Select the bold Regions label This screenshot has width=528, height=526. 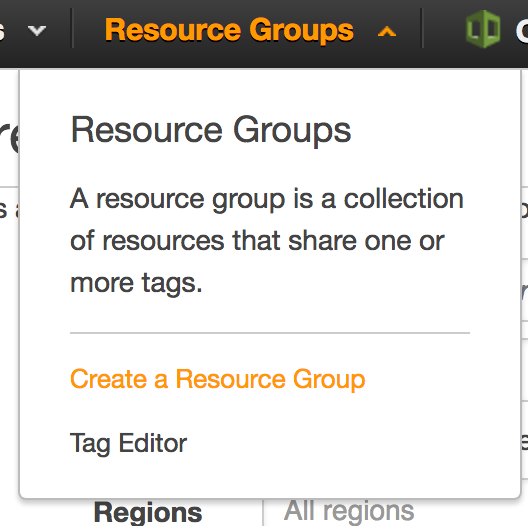pyautogui.click(x=148, y=513)
